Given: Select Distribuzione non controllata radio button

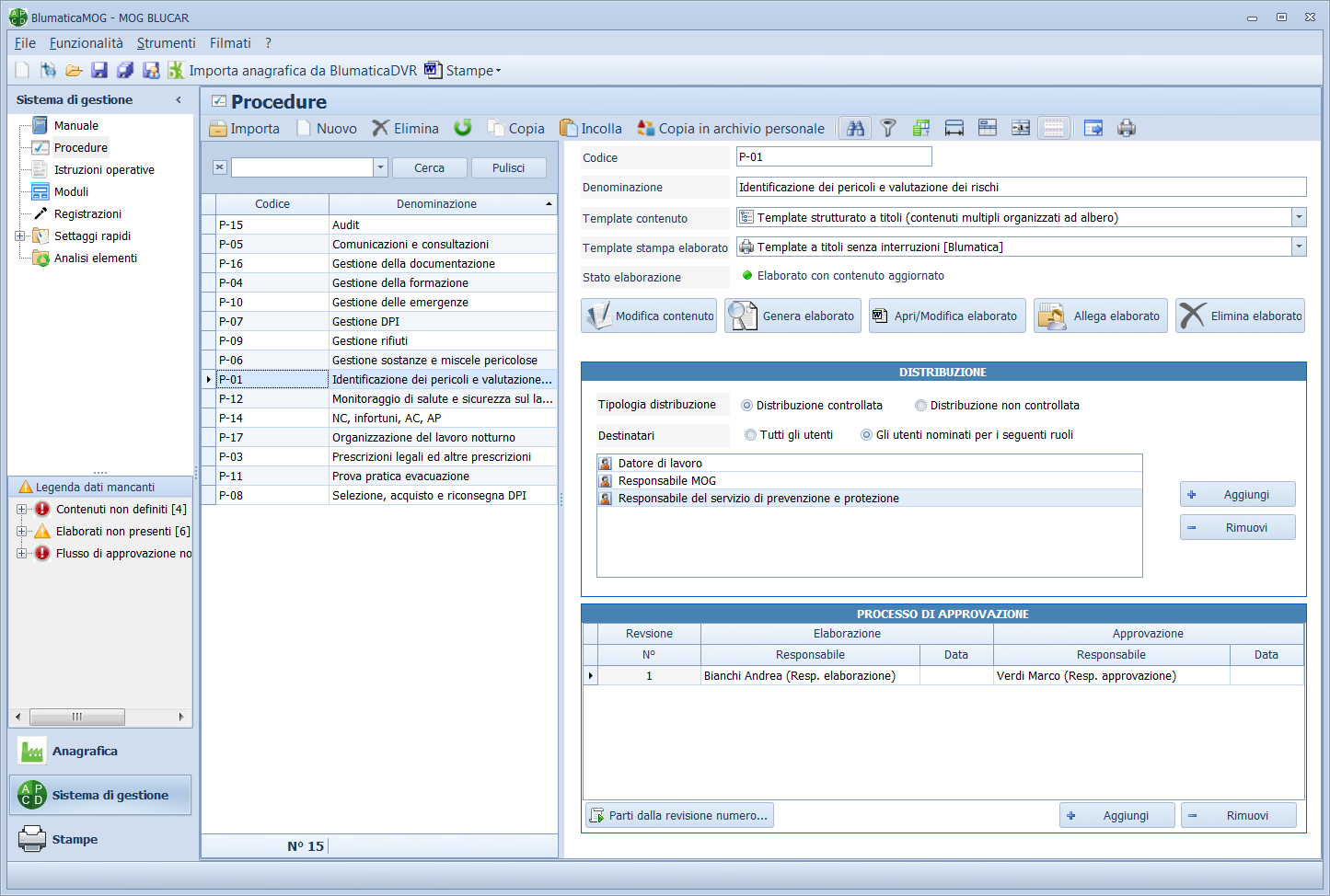Looking at the screenshot, I should [920, 406].
